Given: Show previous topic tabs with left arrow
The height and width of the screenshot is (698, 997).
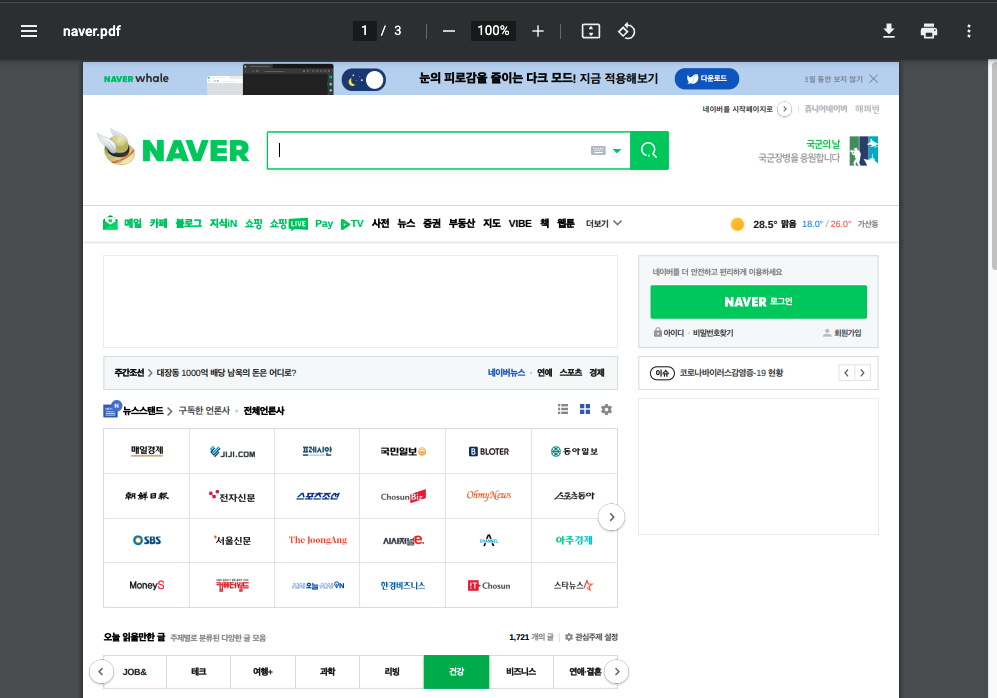Looking at the screenshot, I should (101, 671).
